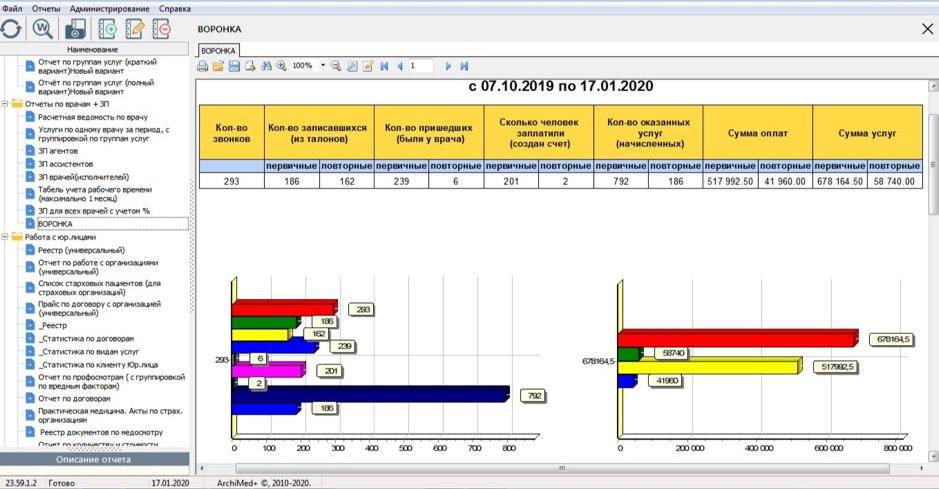
Task: Collapse the Отчеты по врачам + ЗП group
Action: click(5, 104)
